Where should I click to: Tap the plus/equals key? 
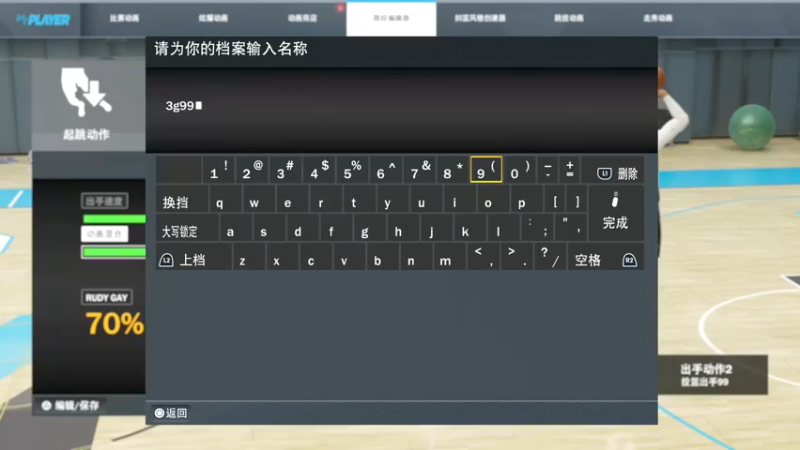pos(570,170)
